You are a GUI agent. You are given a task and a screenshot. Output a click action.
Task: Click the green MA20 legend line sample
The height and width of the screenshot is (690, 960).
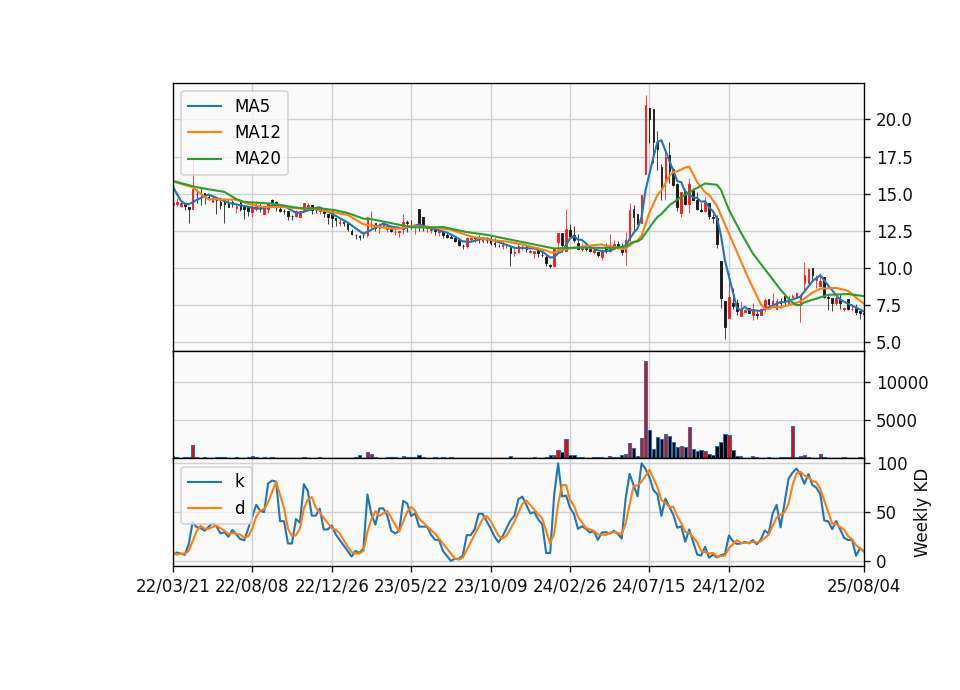tap(204, 159)
